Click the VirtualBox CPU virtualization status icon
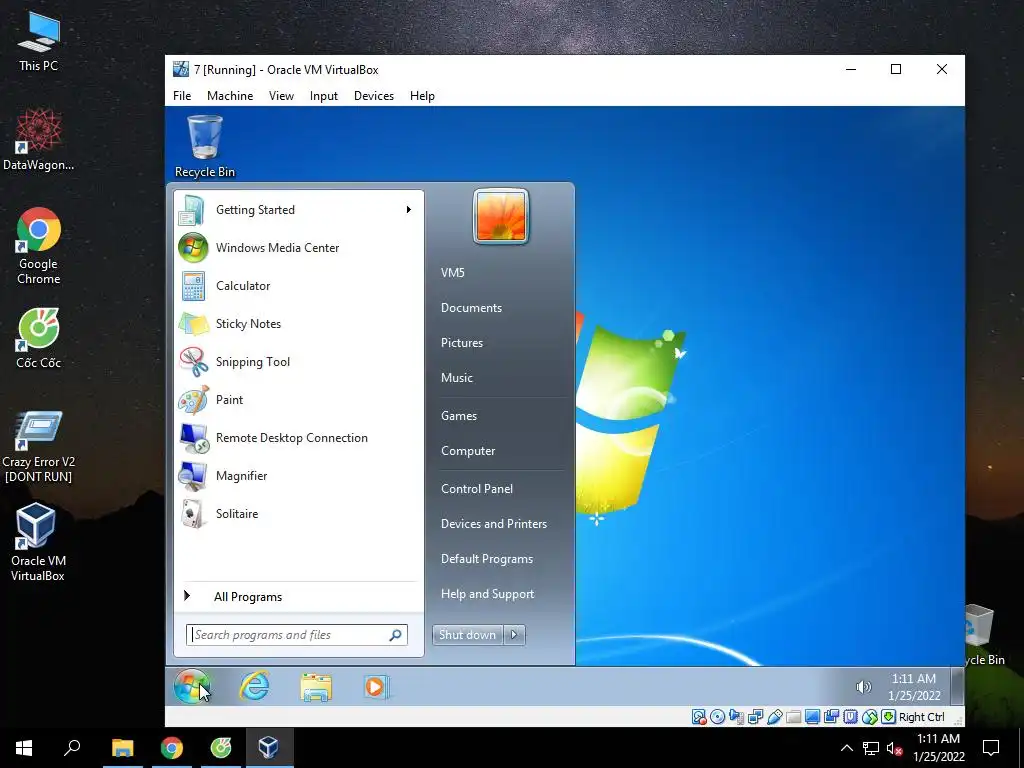 coord(850,717)
